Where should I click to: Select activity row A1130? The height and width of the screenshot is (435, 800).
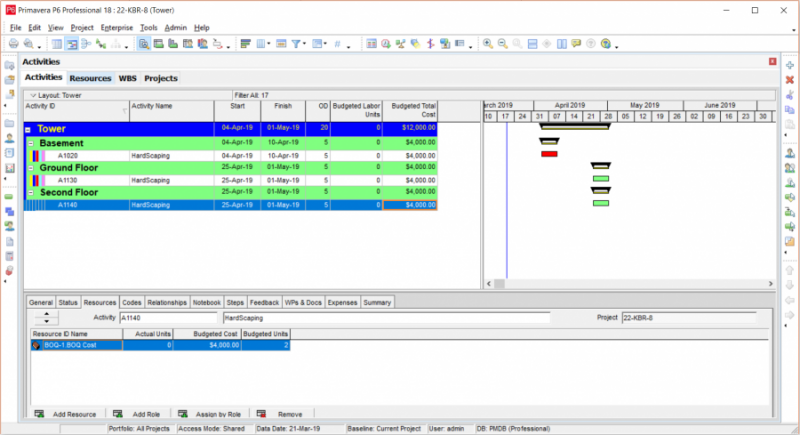coord(231,180)
